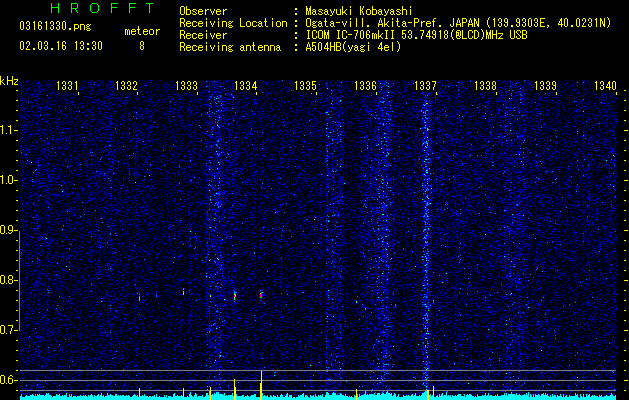
Task: Select the file name 03161330.png
Action: [55, 27]
